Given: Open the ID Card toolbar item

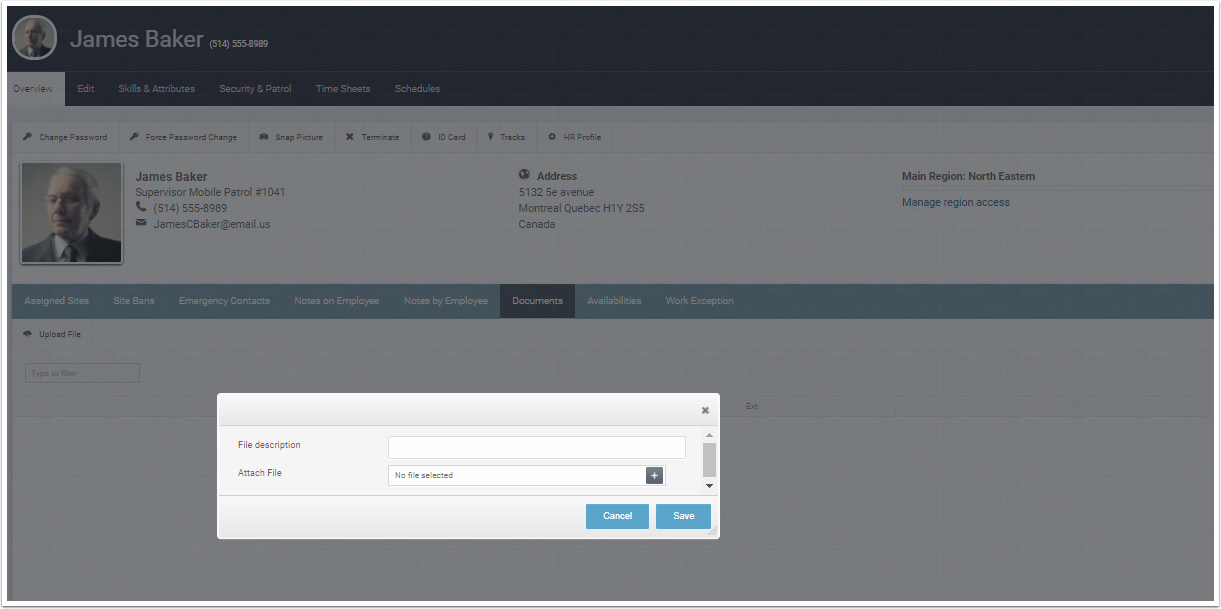Looking at the screenshot, I should coord(443,137).
